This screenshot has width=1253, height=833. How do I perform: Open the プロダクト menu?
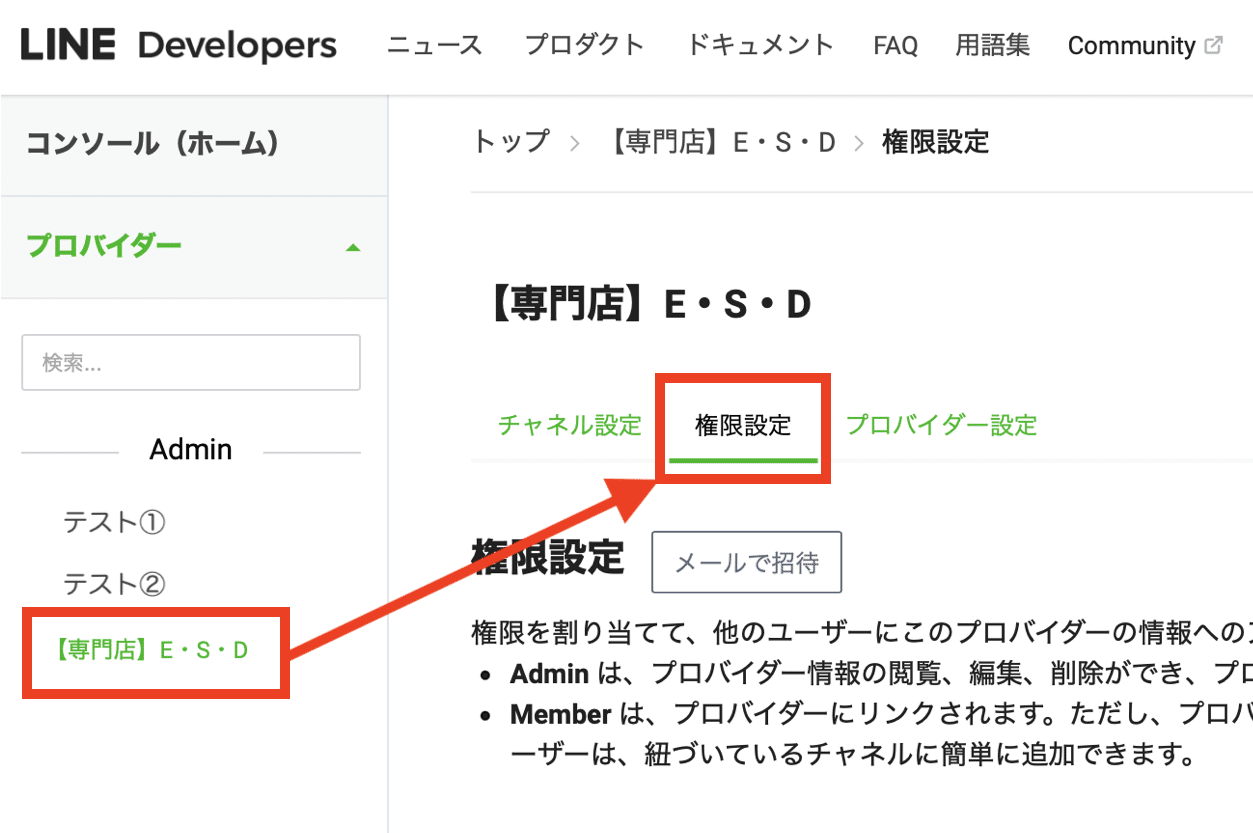point(584,45)
